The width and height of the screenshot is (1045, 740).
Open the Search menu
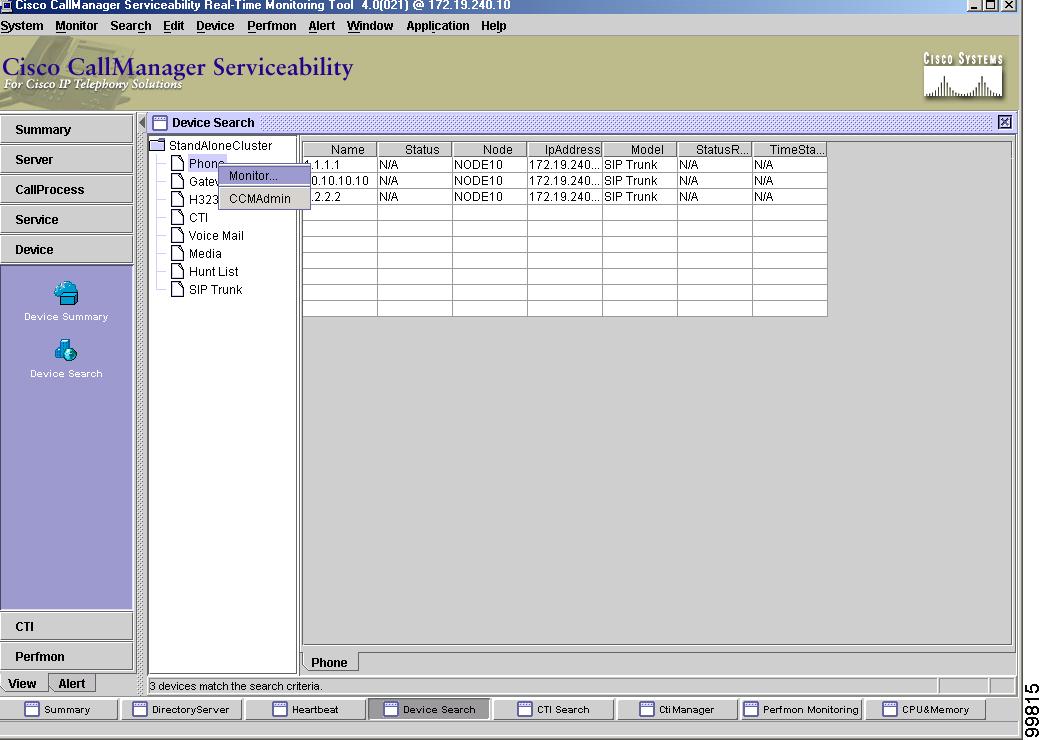[131, 26]
